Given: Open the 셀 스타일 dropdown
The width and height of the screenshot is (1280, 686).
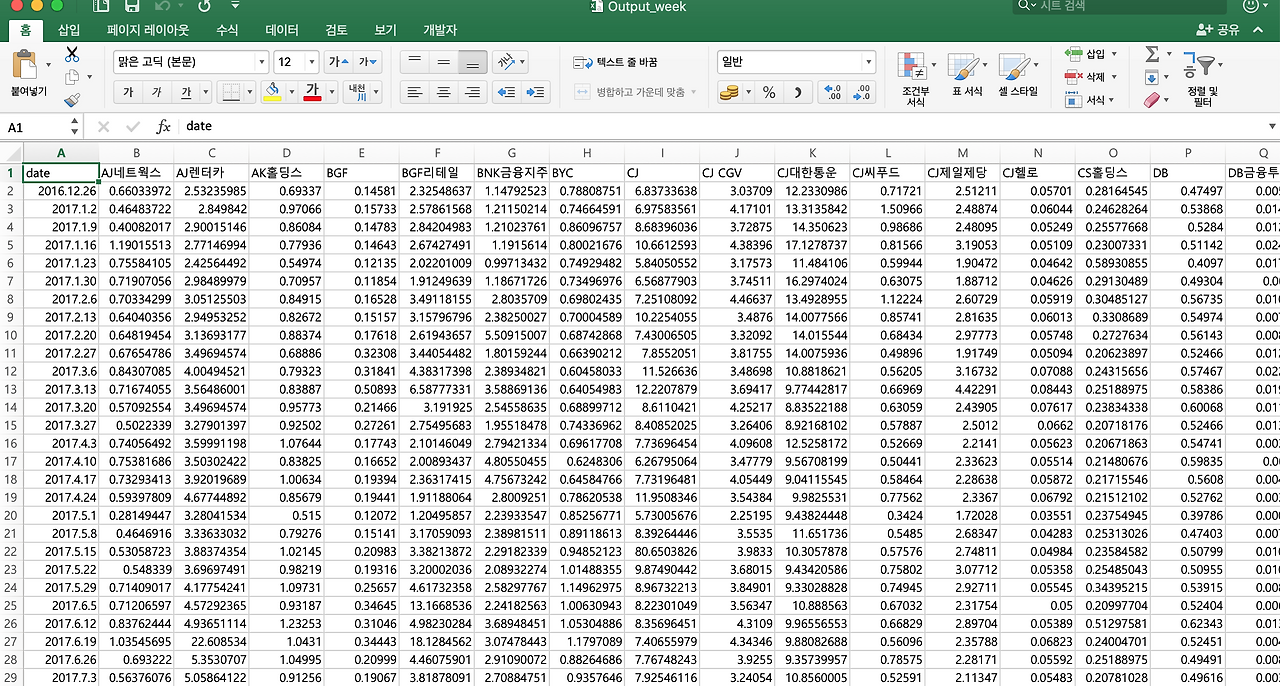Looking at the screenshot, I should click(1017, 75).
